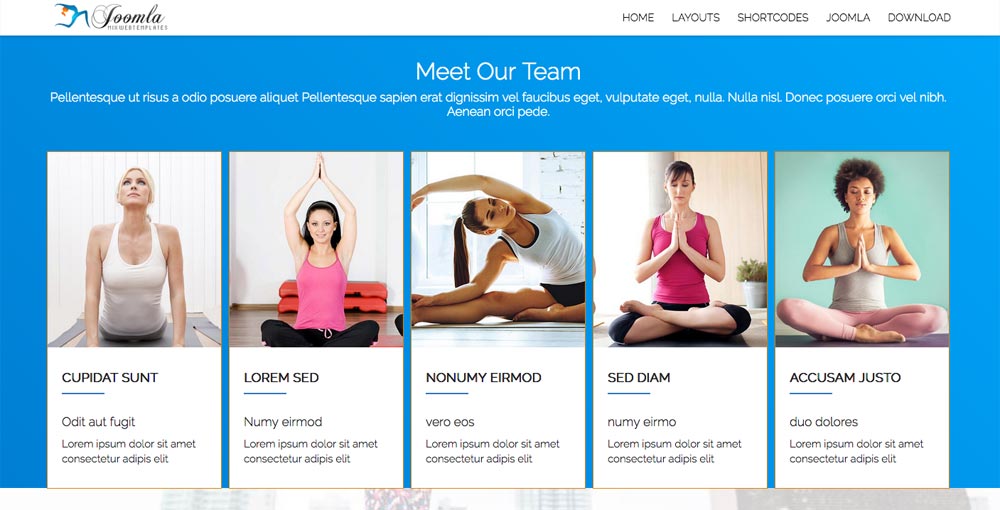The image size is (1000, 510).
Task: Select SHORTCODES in the top navigation
Action: (x=772, y=18)
